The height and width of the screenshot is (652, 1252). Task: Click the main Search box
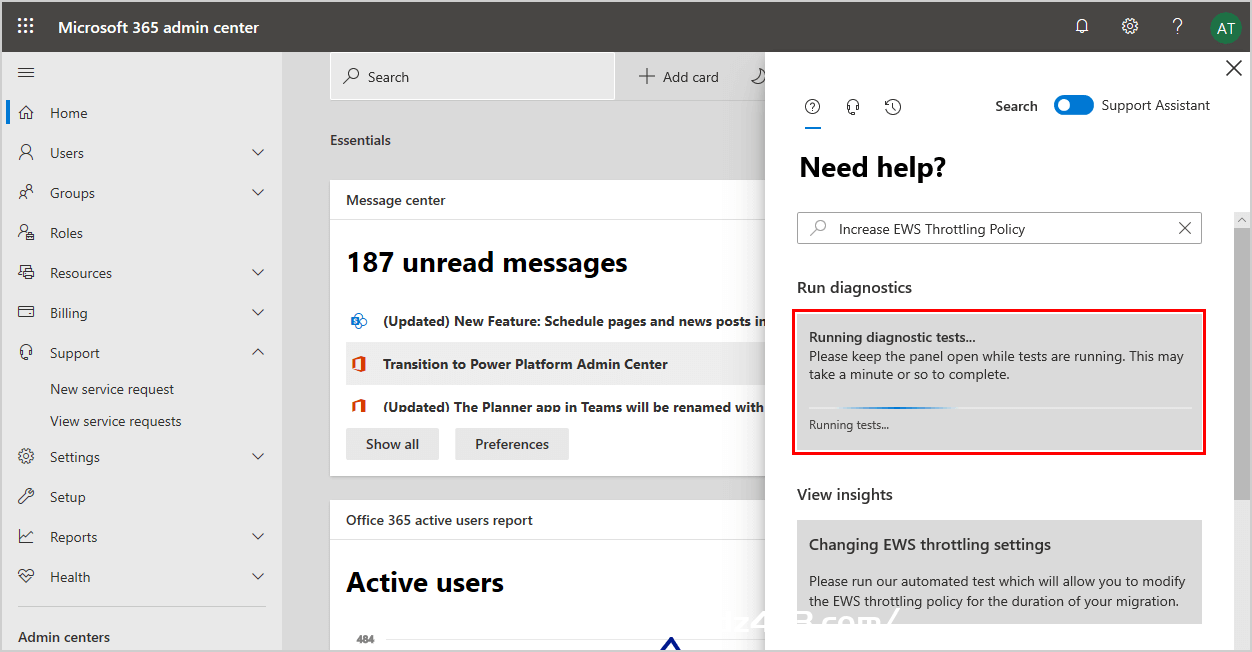(472, 77)
